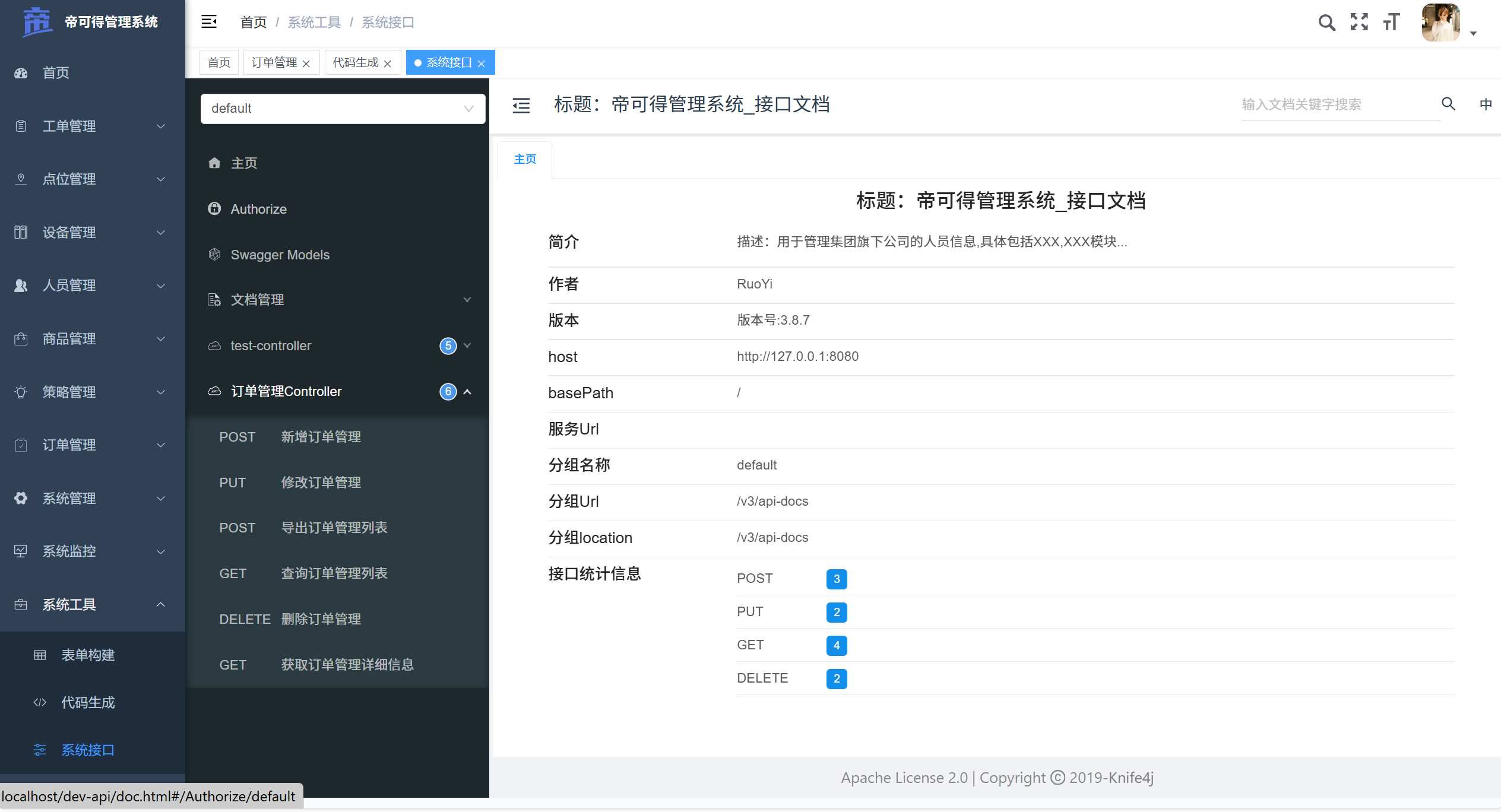The width and height of the screenshot is (1501, 812).
Task: Click the 设备管理 icon
Action: (x=21, y=232)
